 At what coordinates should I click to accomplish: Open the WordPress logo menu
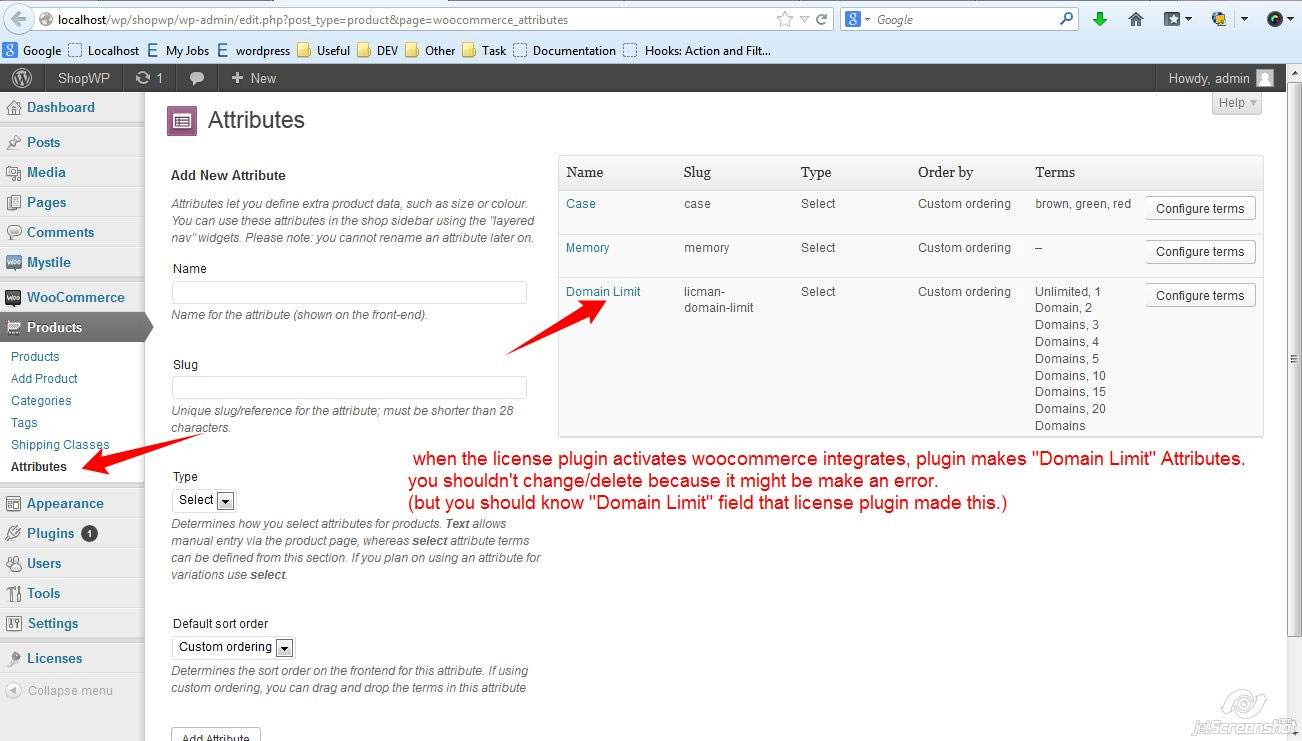coord(22,78)
